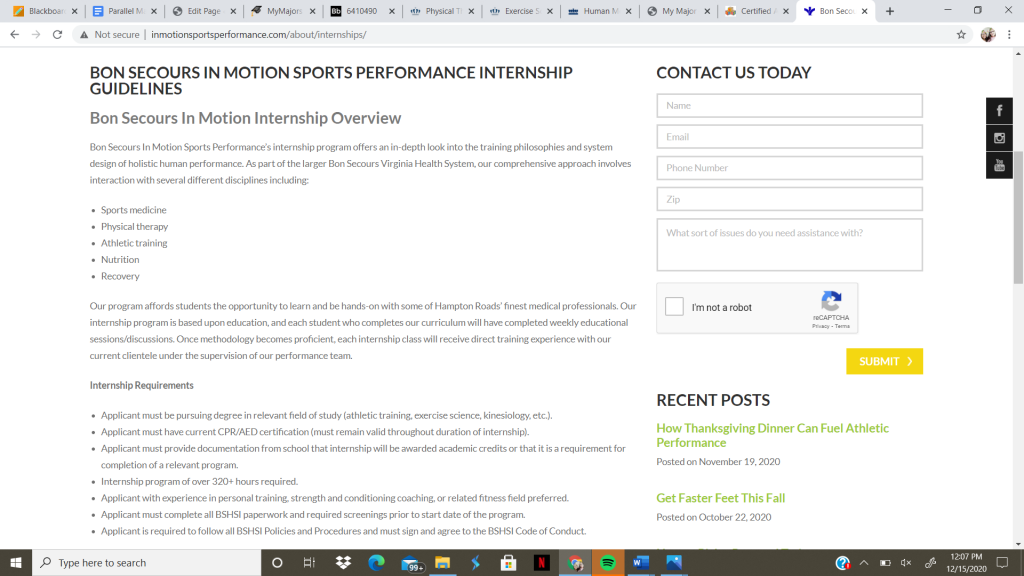Open the reCAPTCHA Terms link

click(x=842, y=326)
